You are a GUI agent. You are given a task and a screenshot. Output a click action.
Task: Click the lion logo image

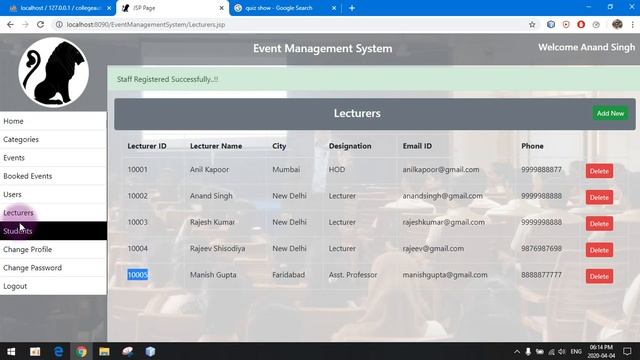coord(53,72)
